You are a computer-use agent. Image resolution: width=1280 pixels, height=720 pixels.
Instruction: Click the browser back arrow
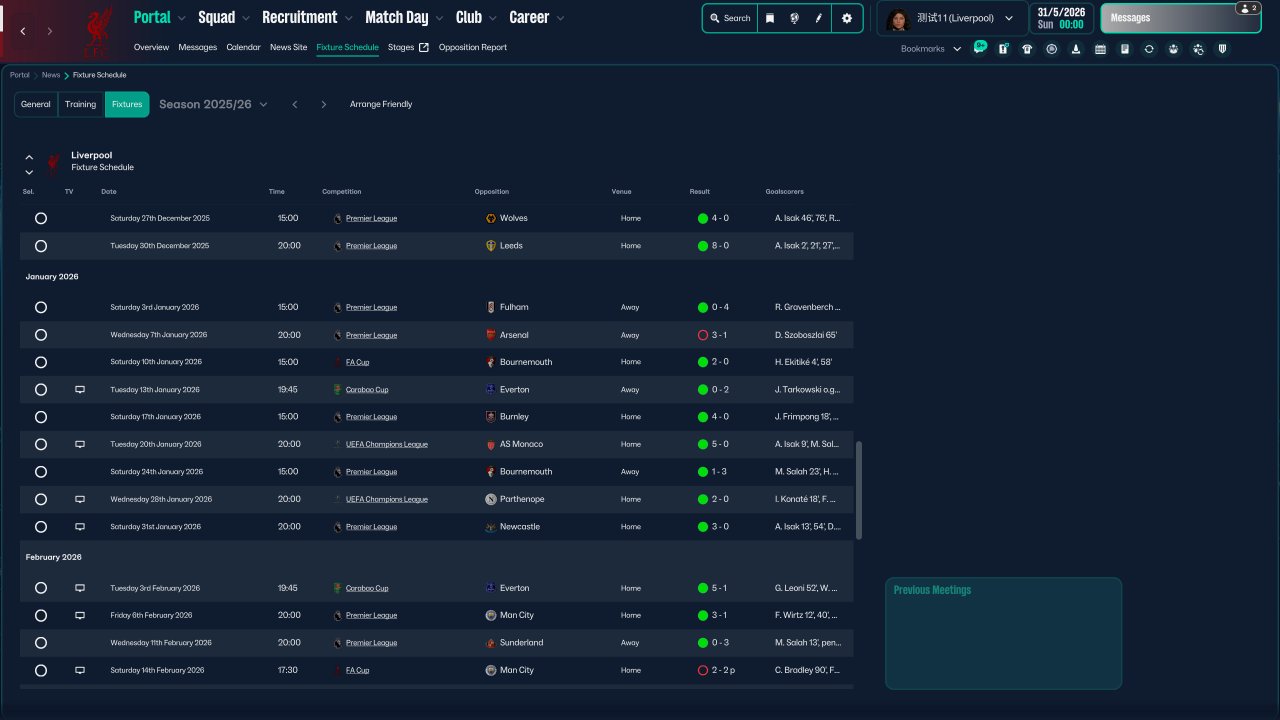pyautogui.click(x=23, y=31)
